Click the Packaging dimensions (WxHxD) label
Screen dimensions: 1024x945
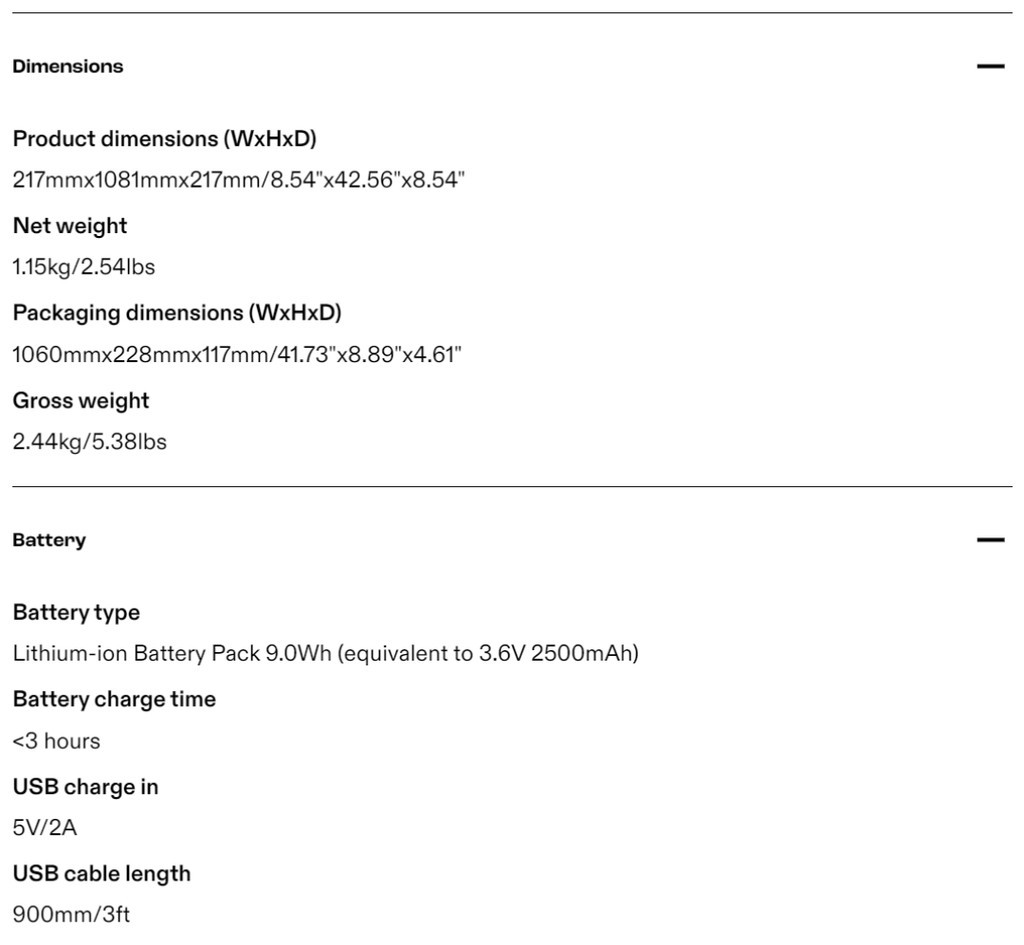[x=177, y=313]
